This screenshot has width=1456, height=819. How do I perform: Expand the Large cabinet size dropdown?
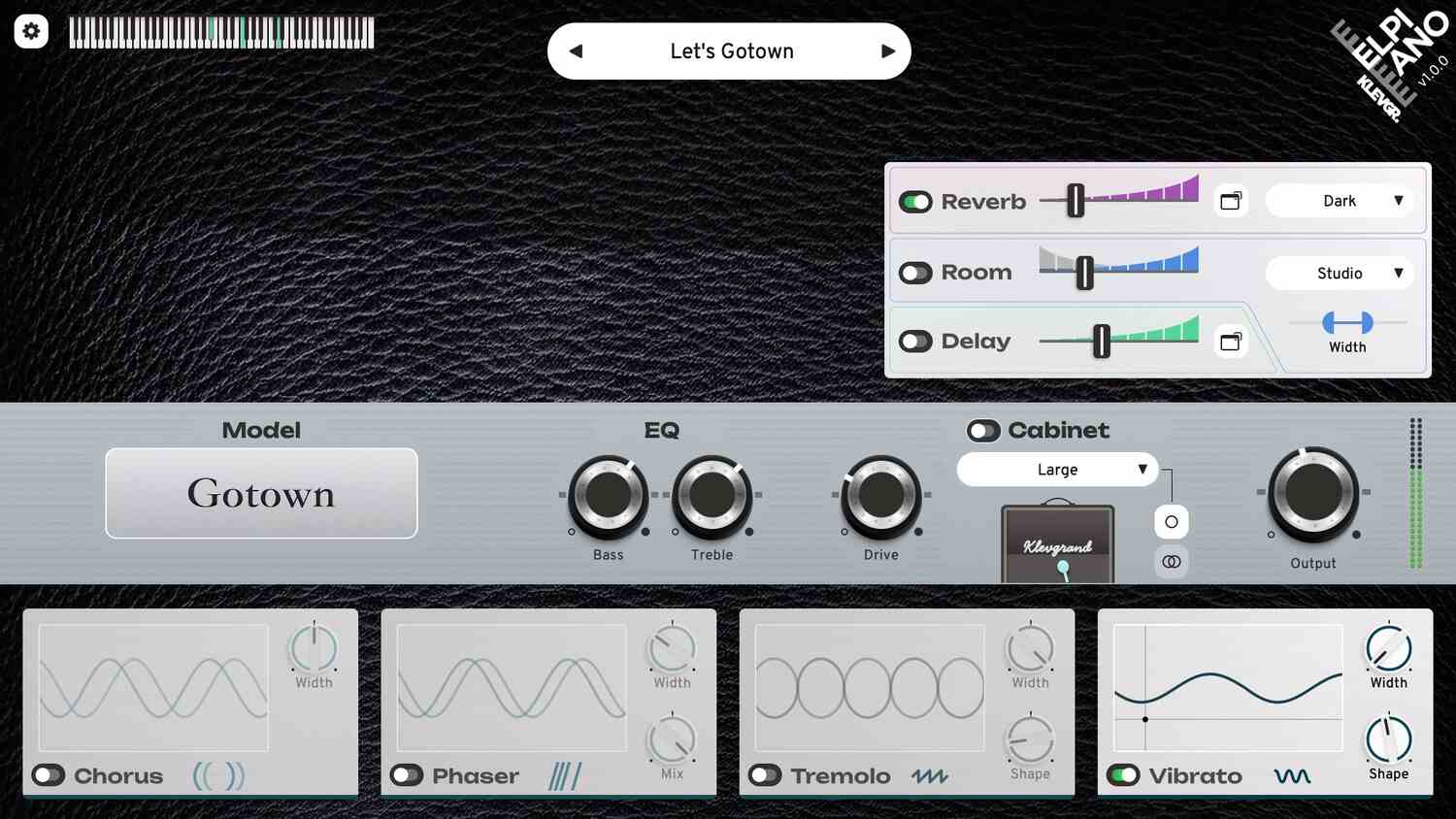point(1057,470)
